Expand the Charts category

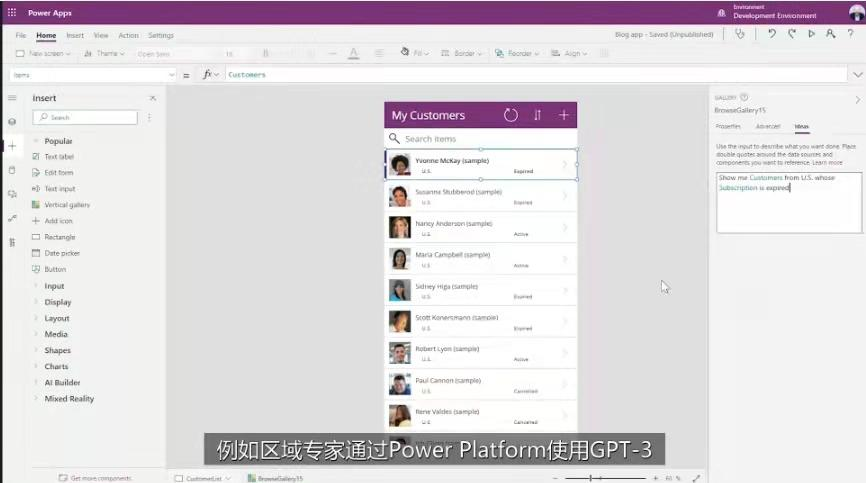coord(56,367)
